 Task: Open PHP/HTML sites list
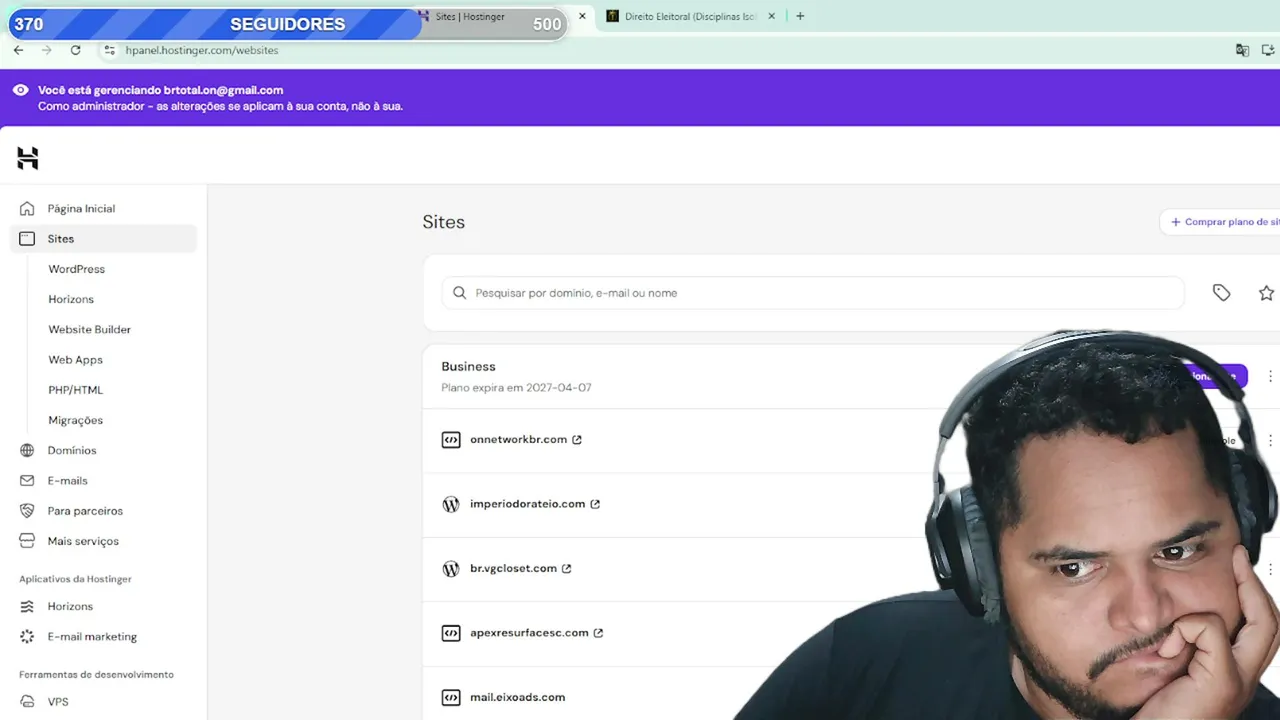[x=75, y=390]
